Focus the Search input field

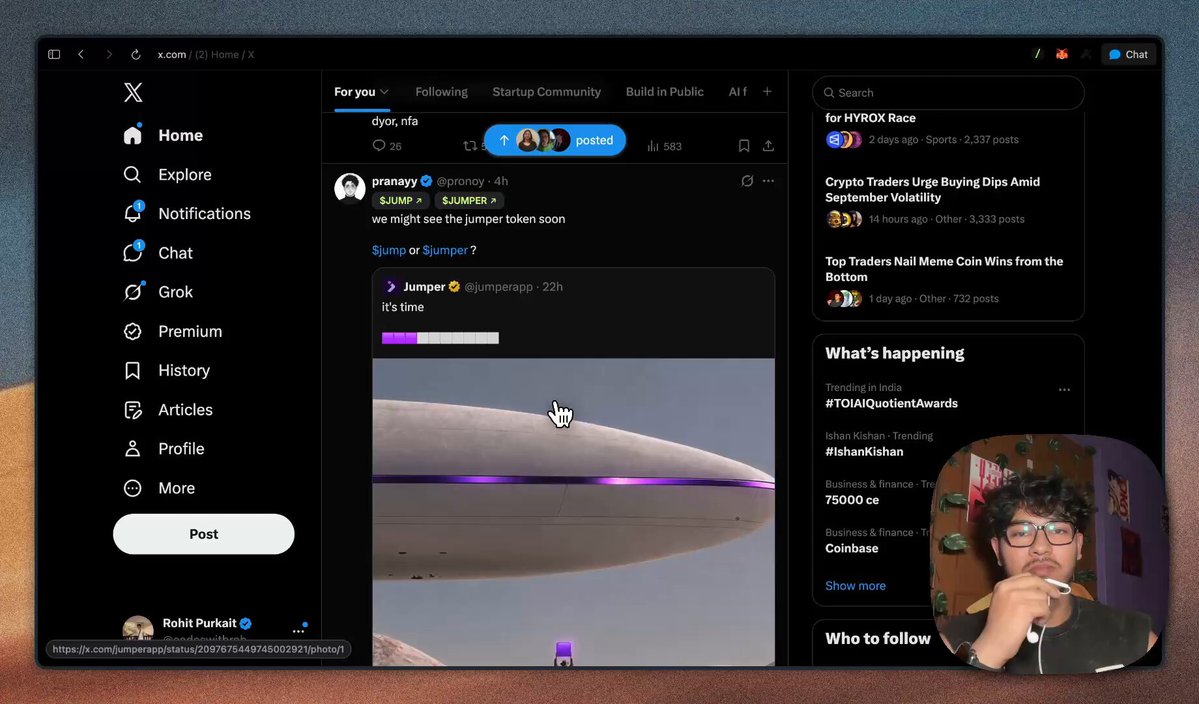(x=948, y=92)
